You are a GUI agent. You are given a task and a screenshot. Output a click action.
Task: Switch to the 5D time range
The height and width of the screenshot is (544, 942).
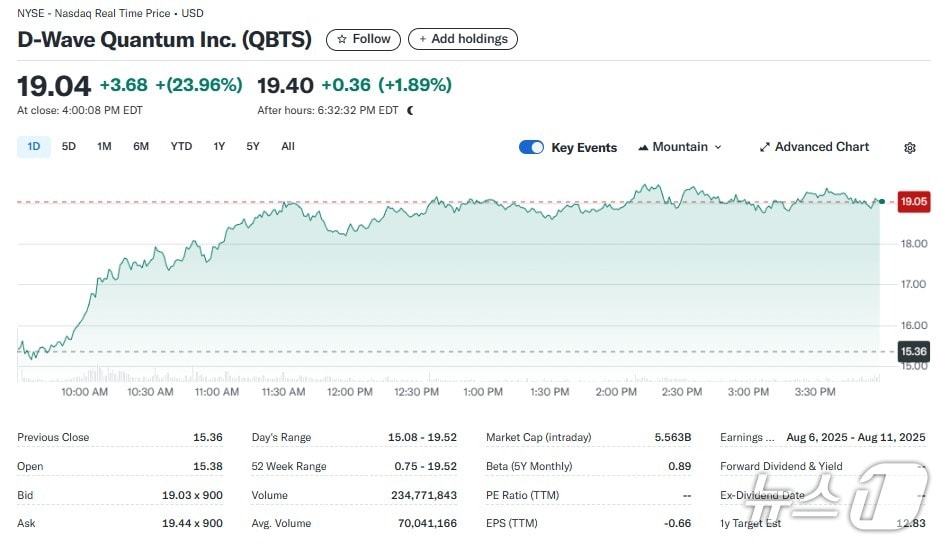pyautogui.click(x=69, y=147)
